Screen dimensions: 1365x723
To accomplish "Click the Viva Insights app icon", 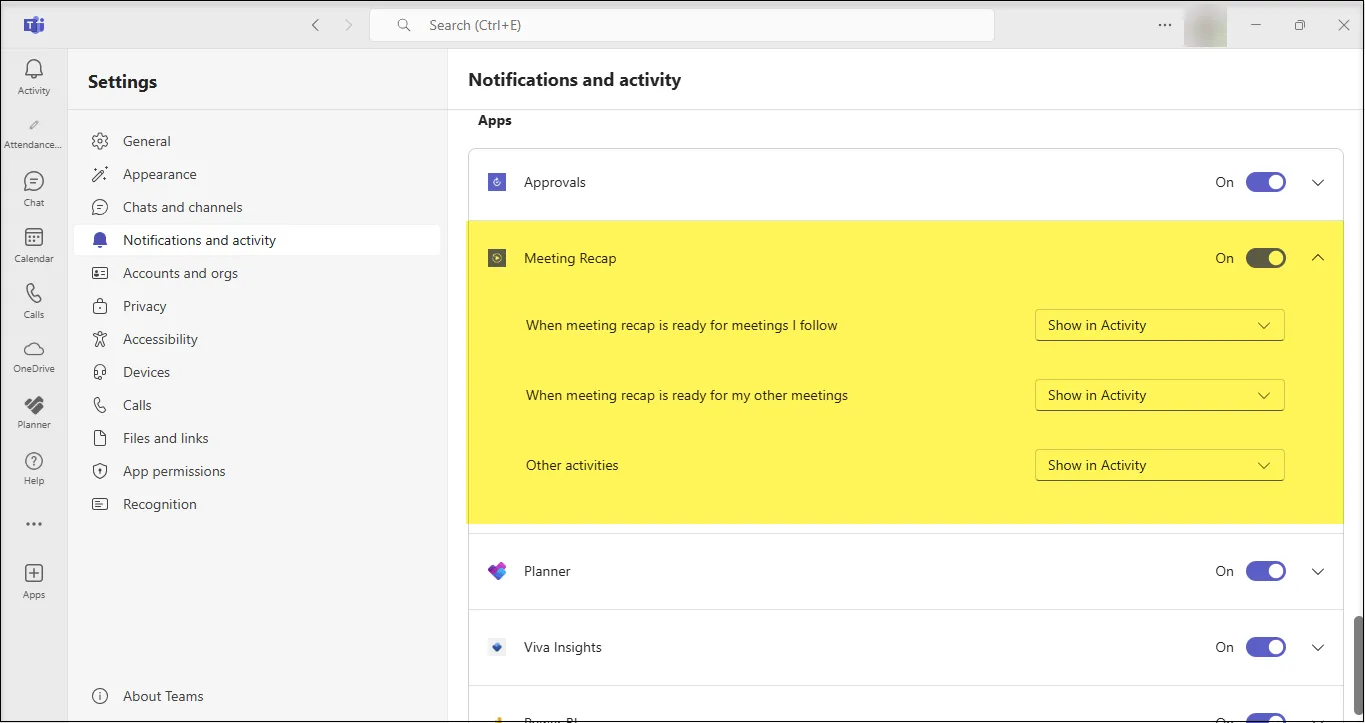I will [x=497, y=647].
